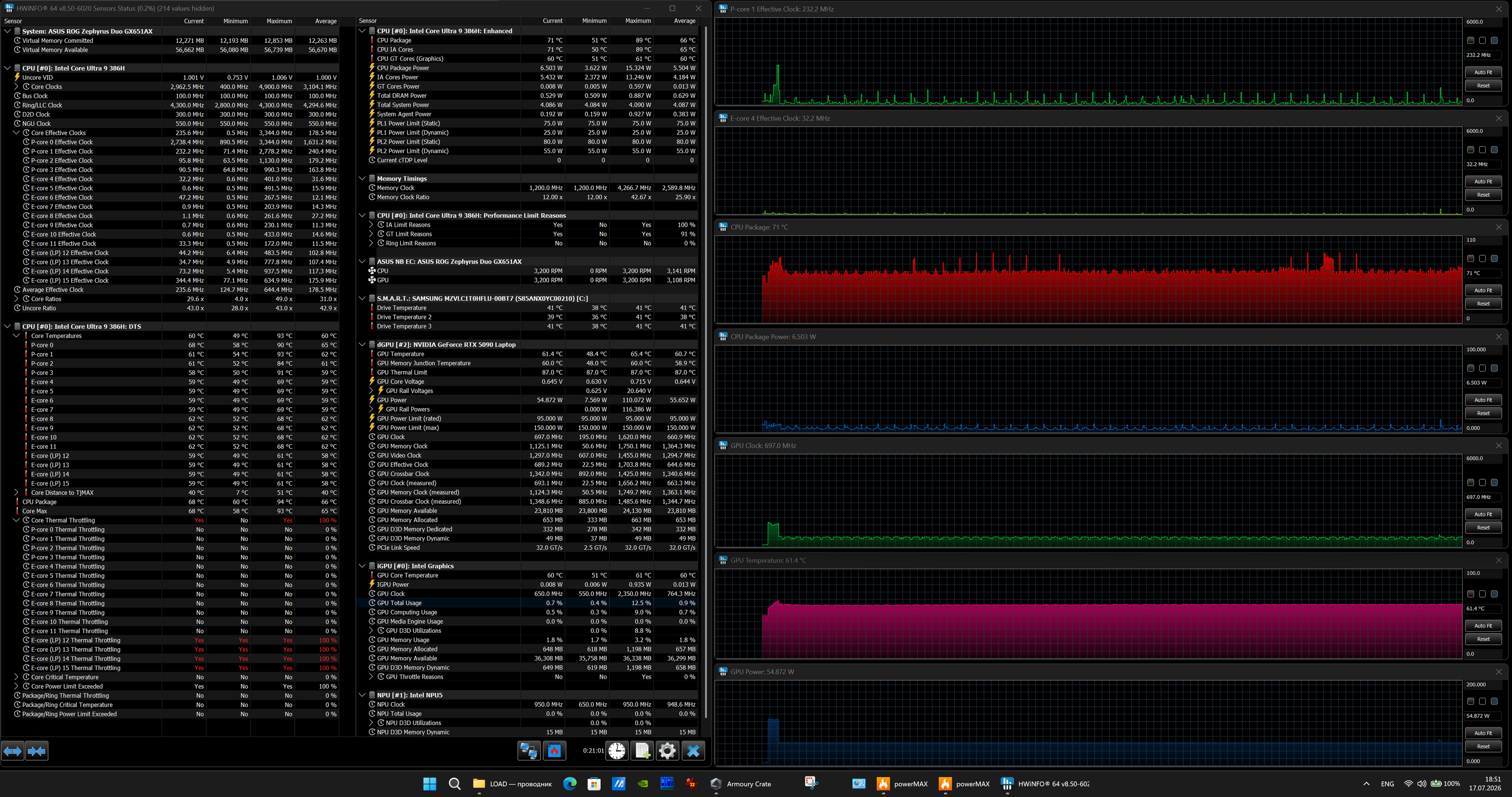
Task: Click the expand-columns double arrow icon in HWiNFO
Action: (x=12, y=751)
